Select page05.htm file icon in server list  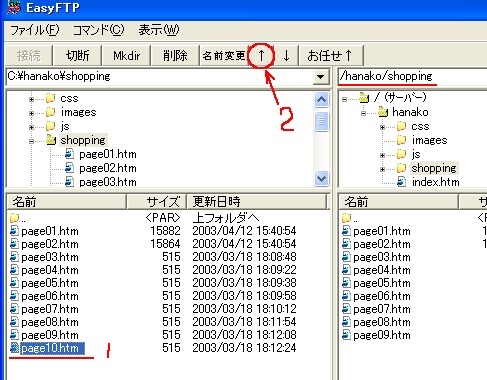346,283
